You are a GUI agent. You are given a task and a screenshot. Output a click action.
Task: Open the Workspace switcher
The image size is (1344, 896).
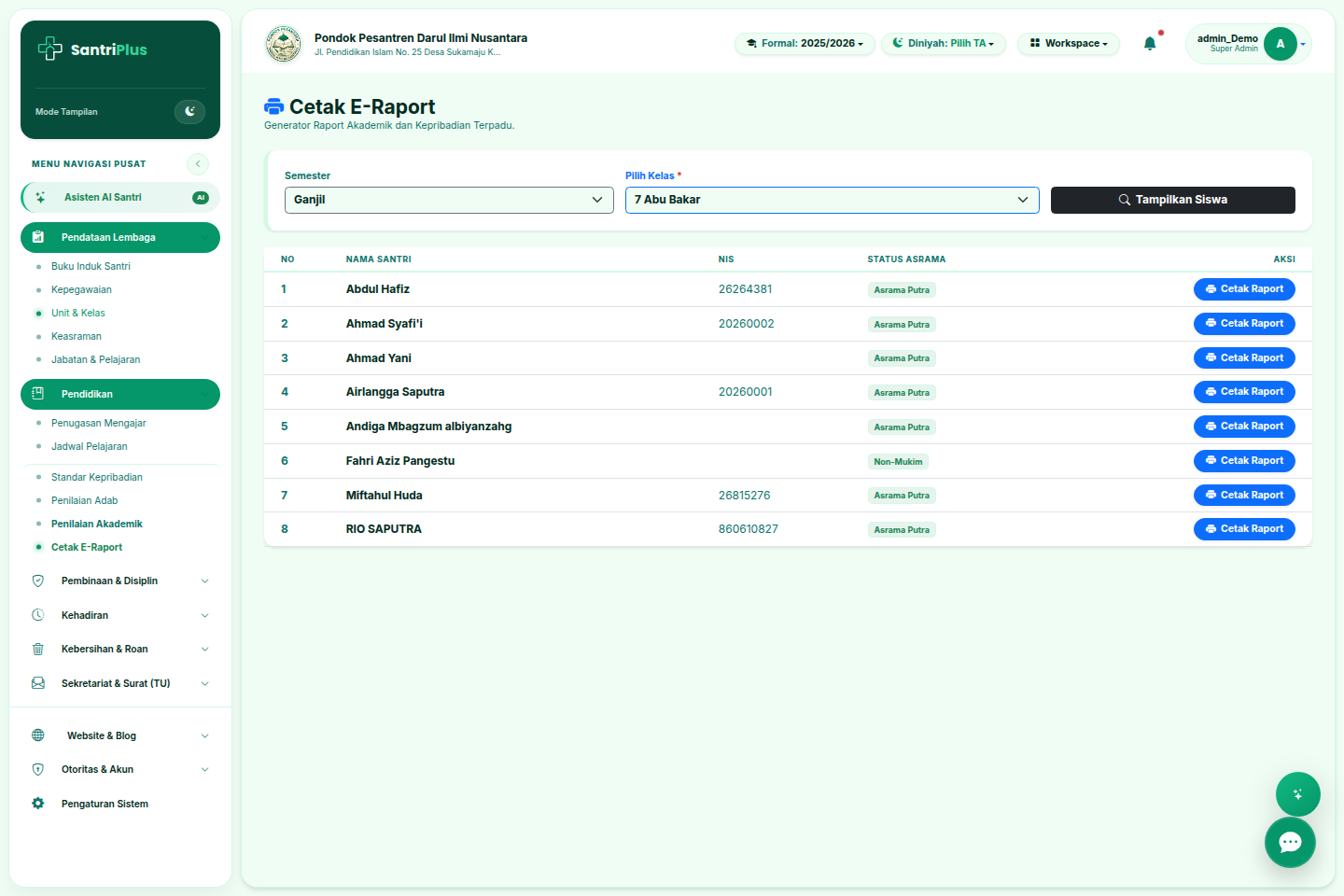(1069, 44)
